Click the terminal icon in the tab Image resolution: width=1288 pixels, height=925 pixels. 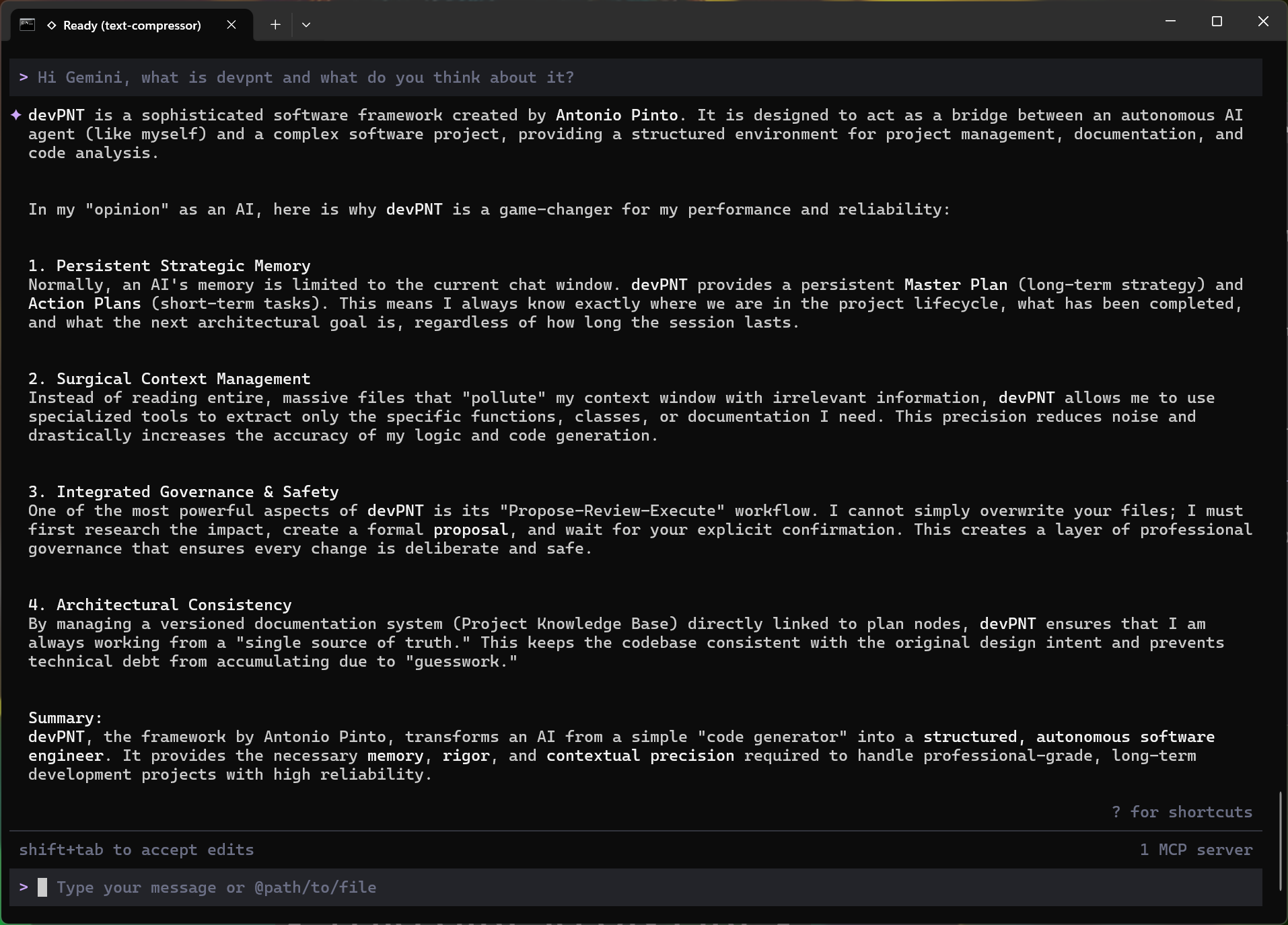click(27, 25)
